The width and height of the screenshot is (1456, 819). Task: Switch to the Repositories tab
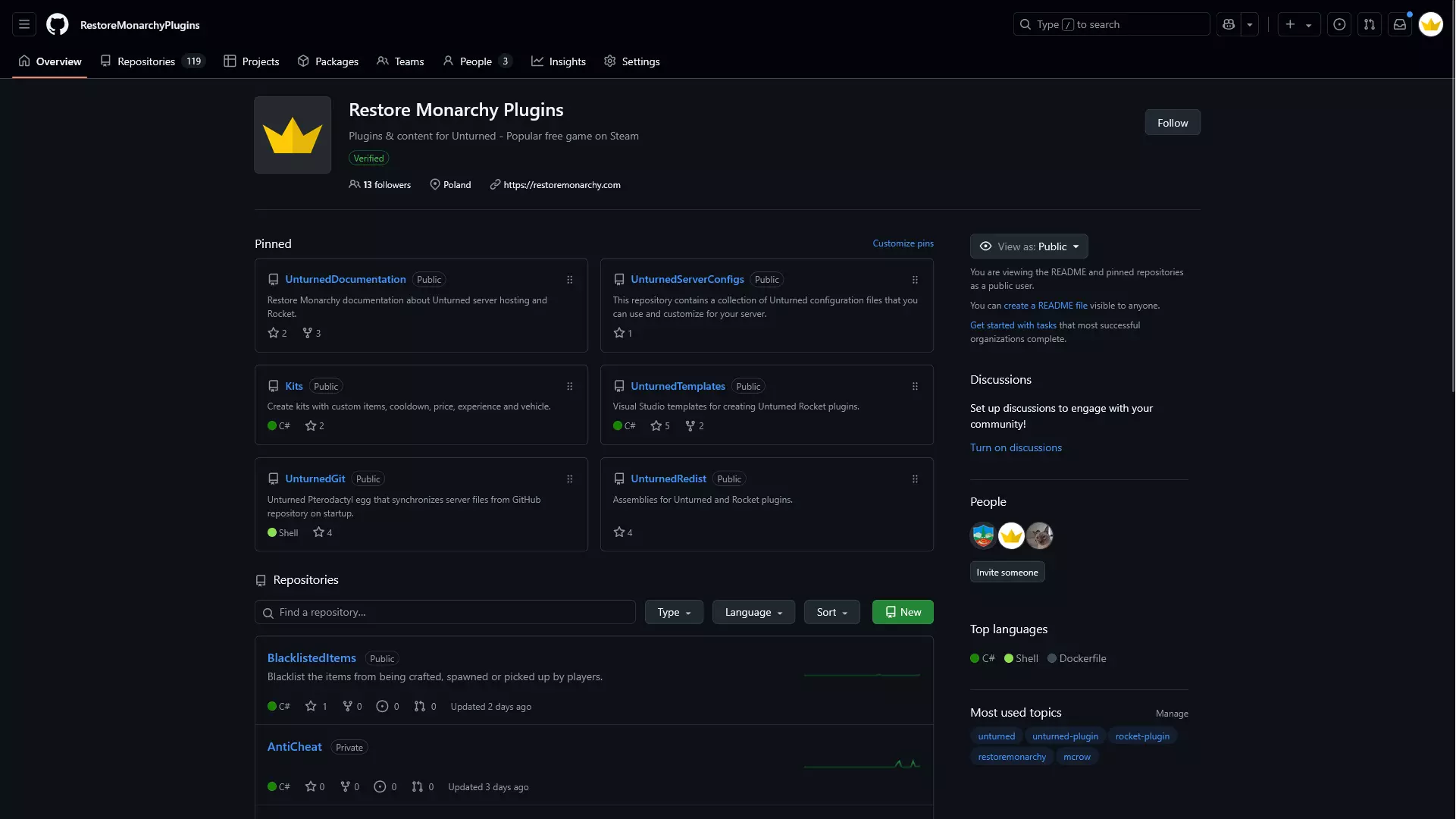[x=152, y=61]
